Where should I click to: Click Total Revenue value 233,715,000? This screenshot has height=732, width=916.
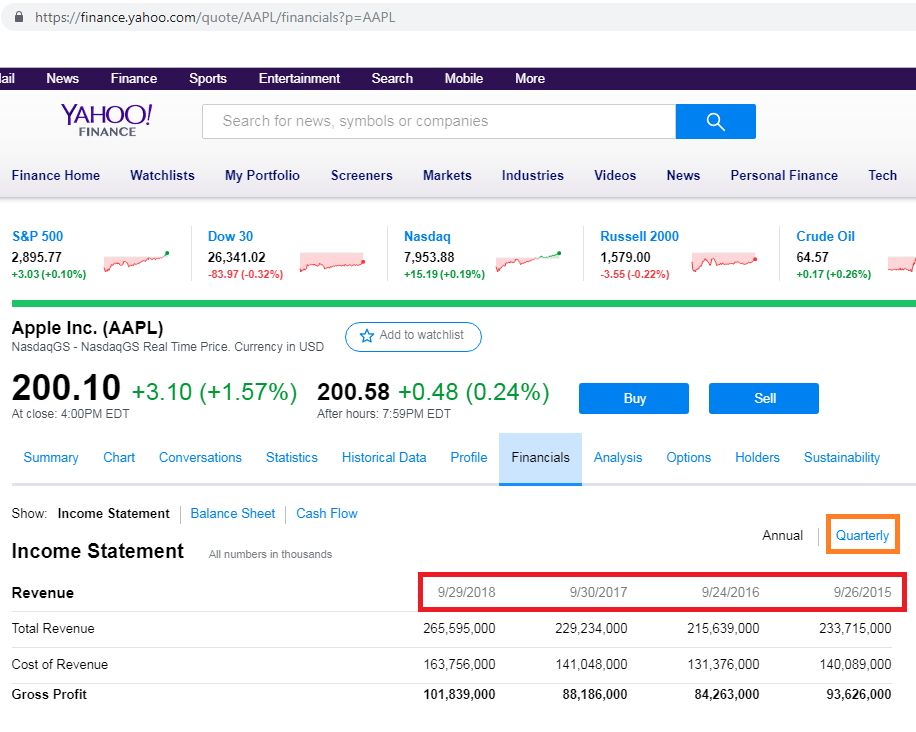(x=855, y=629)
